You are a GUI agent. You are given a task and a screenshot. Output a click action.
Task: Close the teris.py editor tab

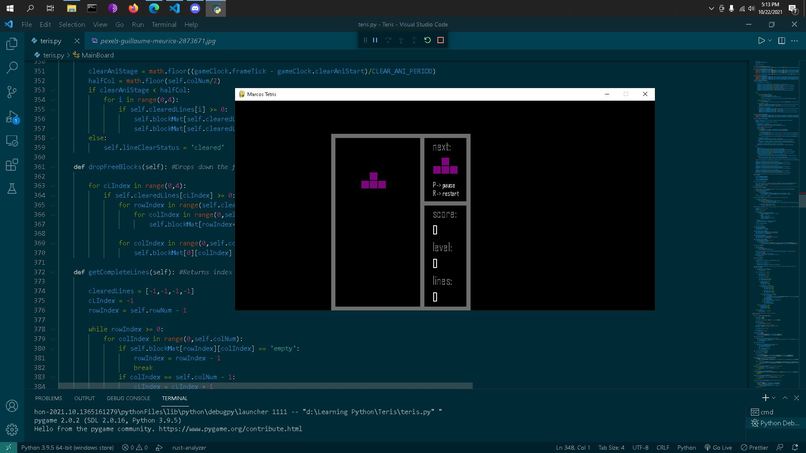coord(77,41)
